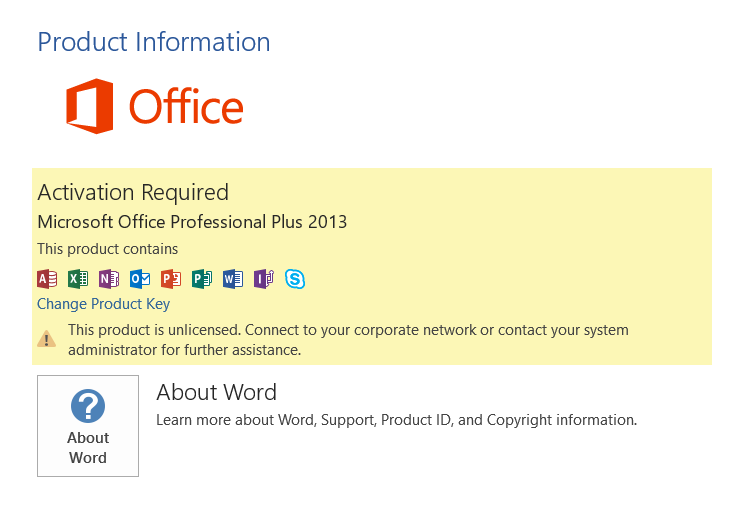Open the About Word button
Viewport: 741px width, 532px height.
coord(88,426)
